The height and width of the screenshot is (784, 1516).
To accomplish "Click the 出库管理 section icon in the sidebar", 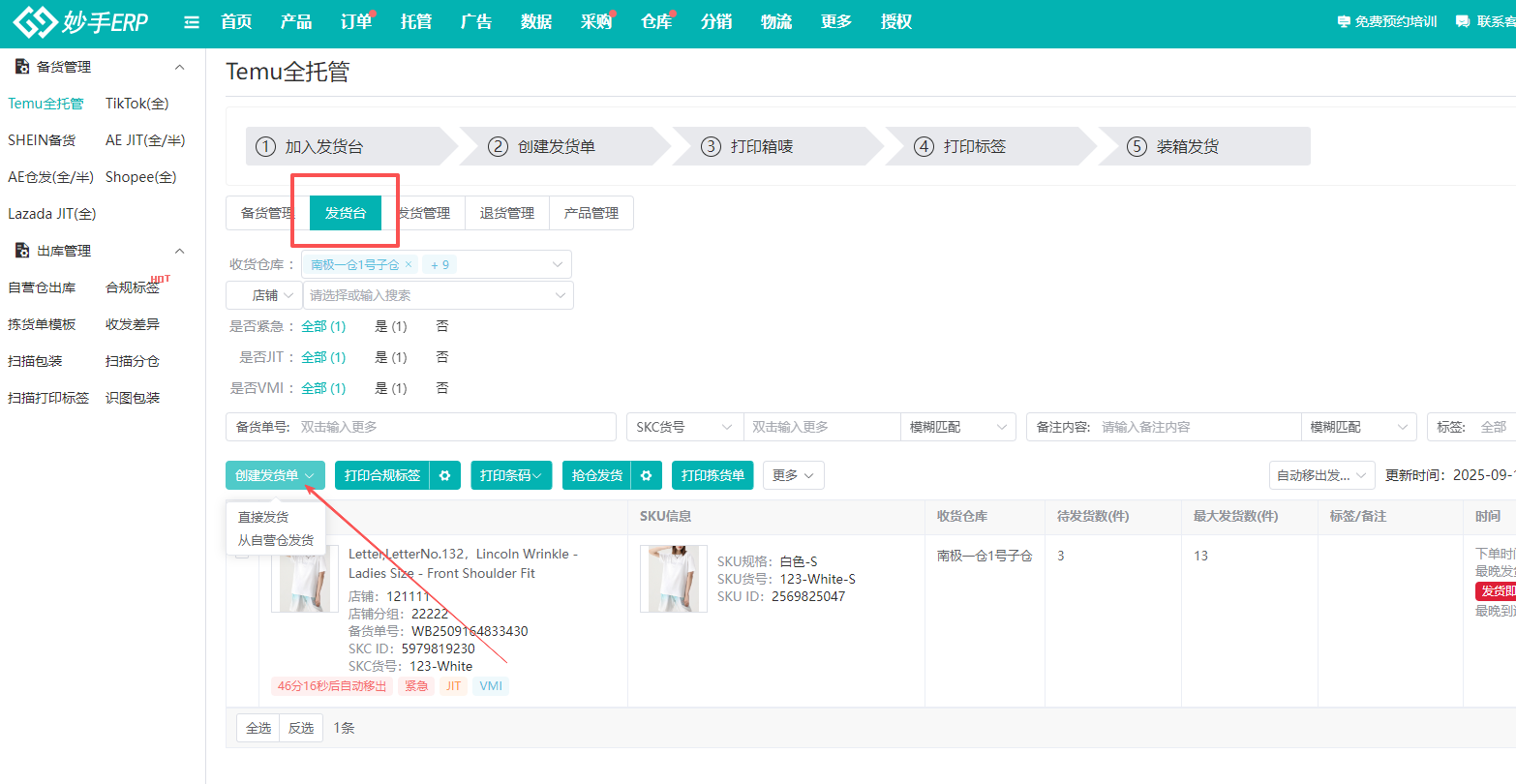I will pyautogui.click(x=22, y=251).
